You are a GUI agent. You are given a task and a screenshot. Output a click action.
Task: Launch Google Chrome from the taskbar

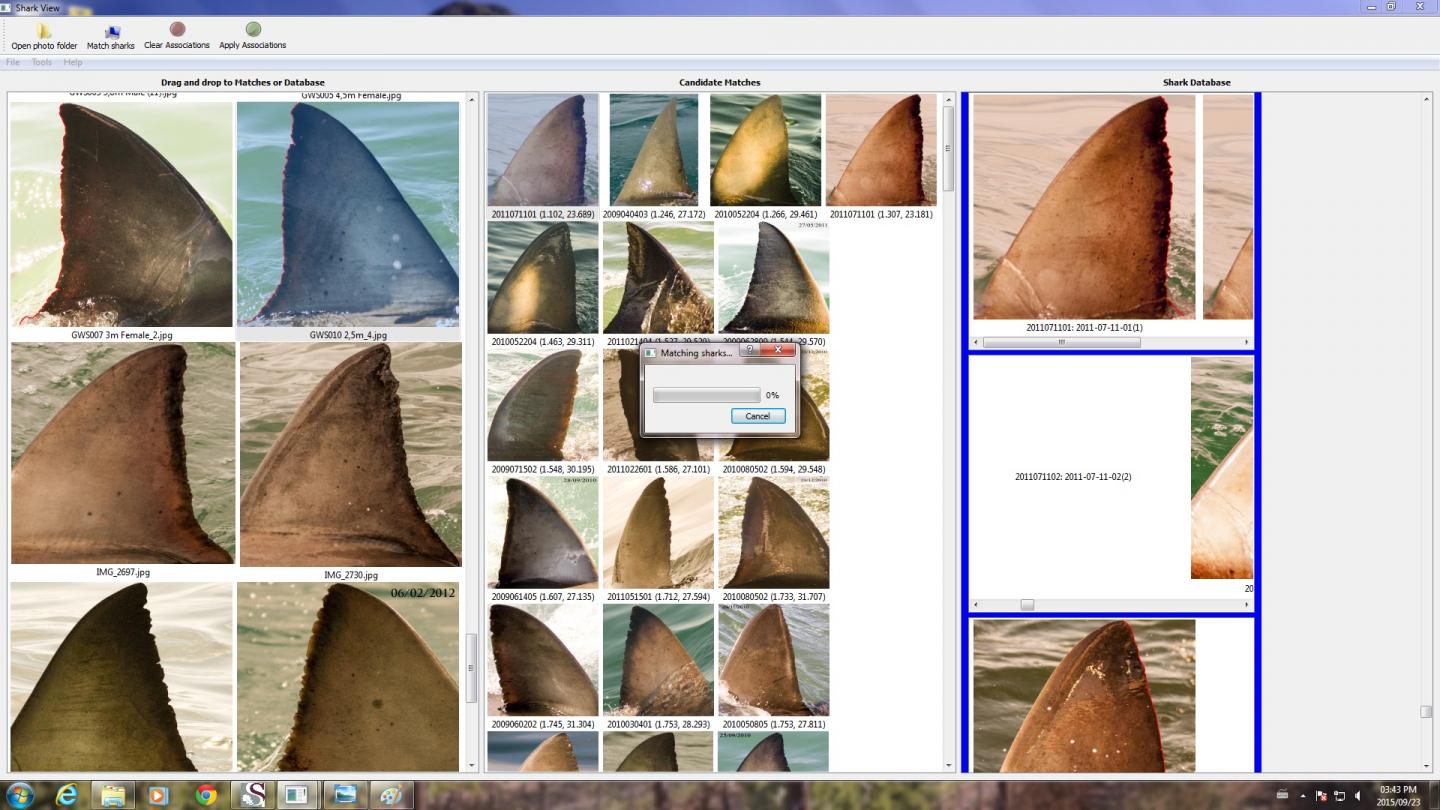[205, 795]
